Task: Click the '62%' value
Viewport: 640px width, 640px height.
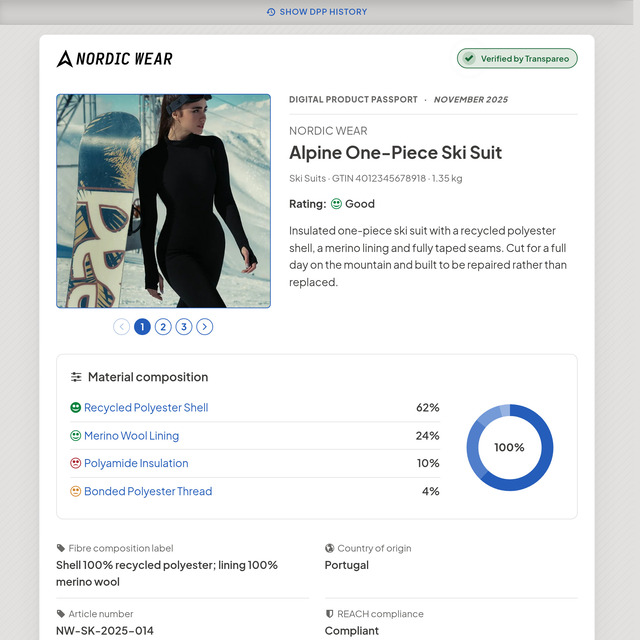Action: (428, 407)
